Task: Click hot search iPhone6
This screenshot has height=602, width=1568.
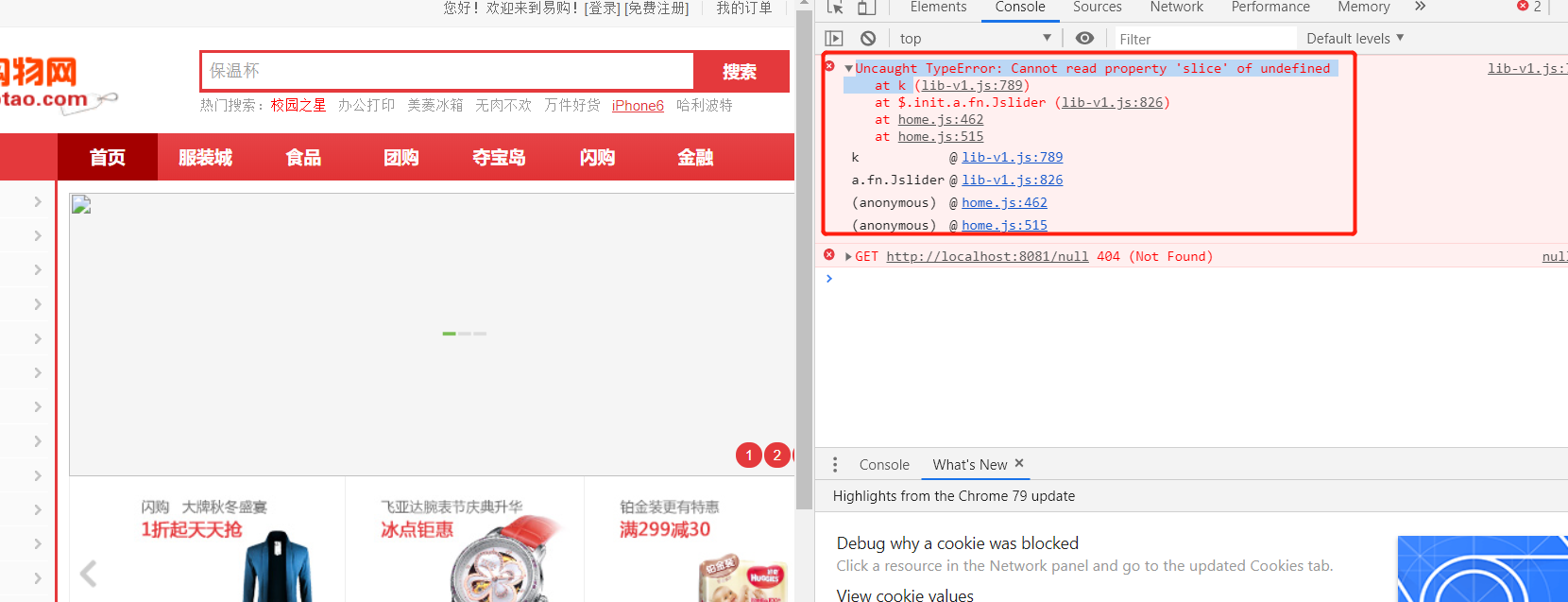Action: (x=638, y=106)
